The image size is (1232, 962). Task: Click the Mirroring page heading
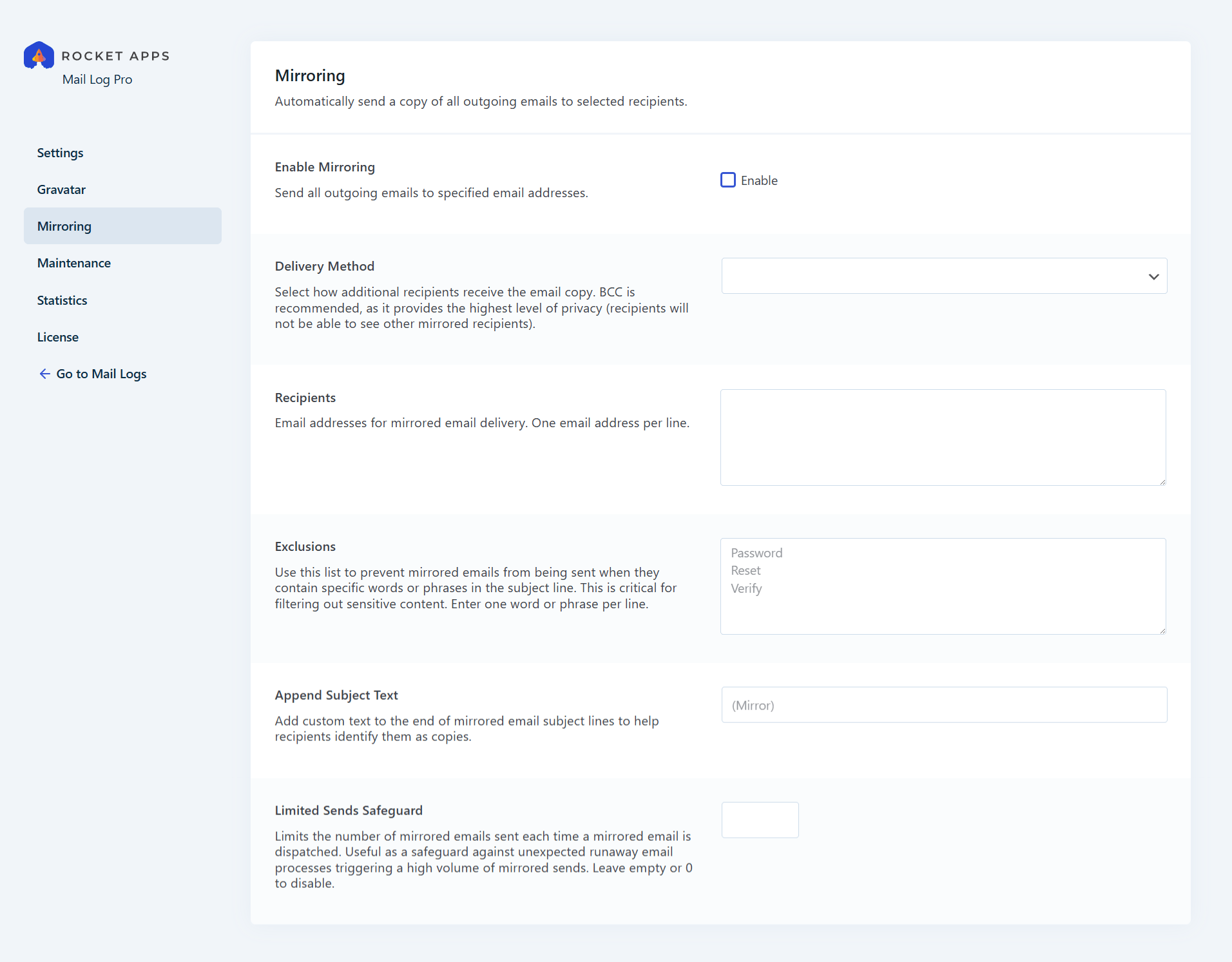pos(310,75)
